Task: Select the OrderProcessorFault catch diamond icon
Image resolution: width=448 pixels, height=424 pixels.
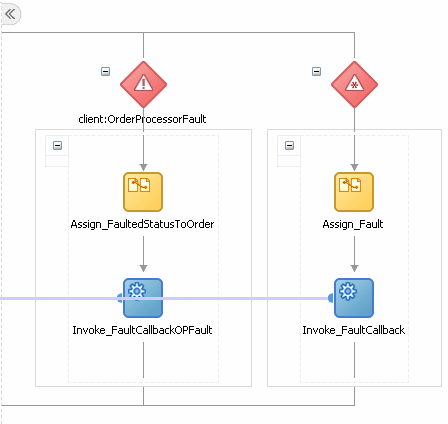Action: tap(143, 84)
